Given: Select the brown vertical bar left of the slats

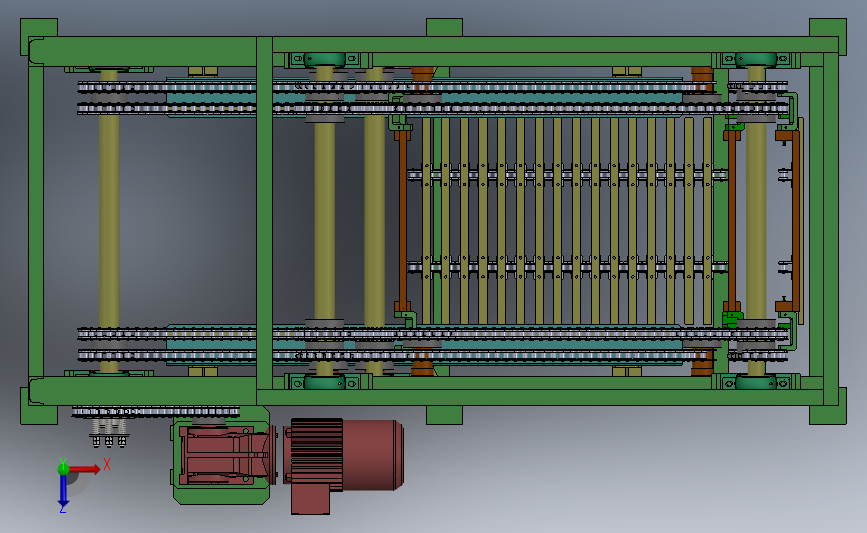Looking at the screenshot, I should pyautogui.click(x=403, y=221).
